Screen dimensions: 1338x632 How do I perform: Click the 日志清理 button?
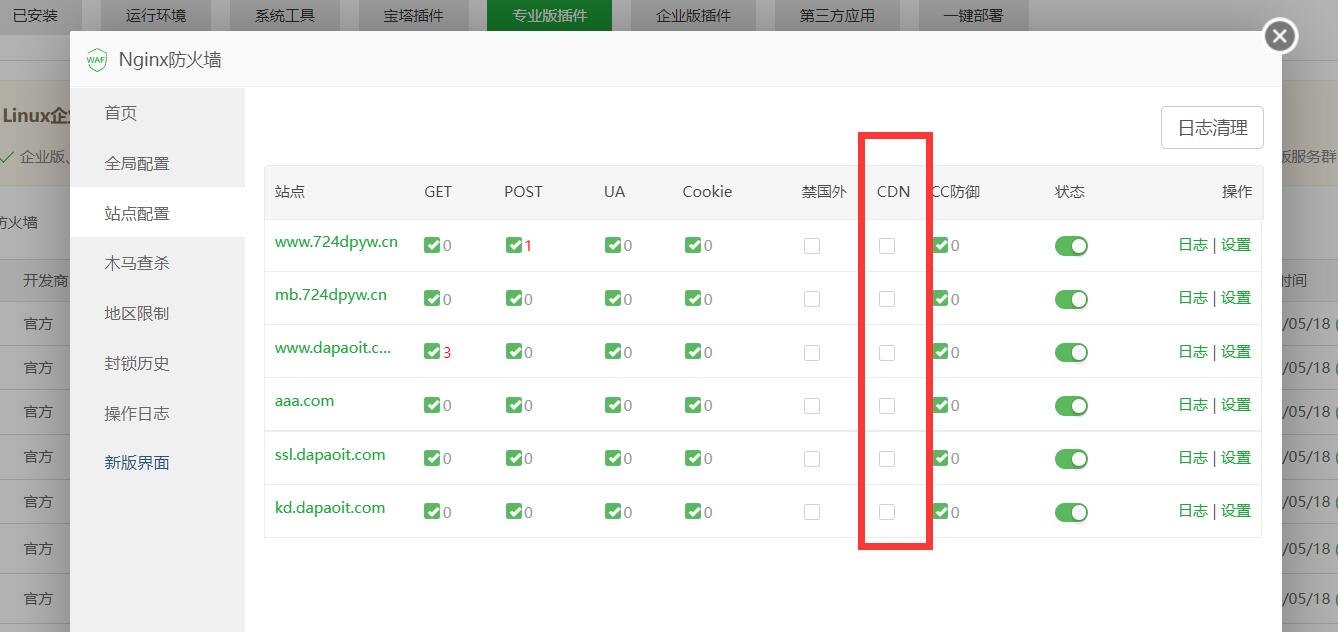[x=1212, y=128]
